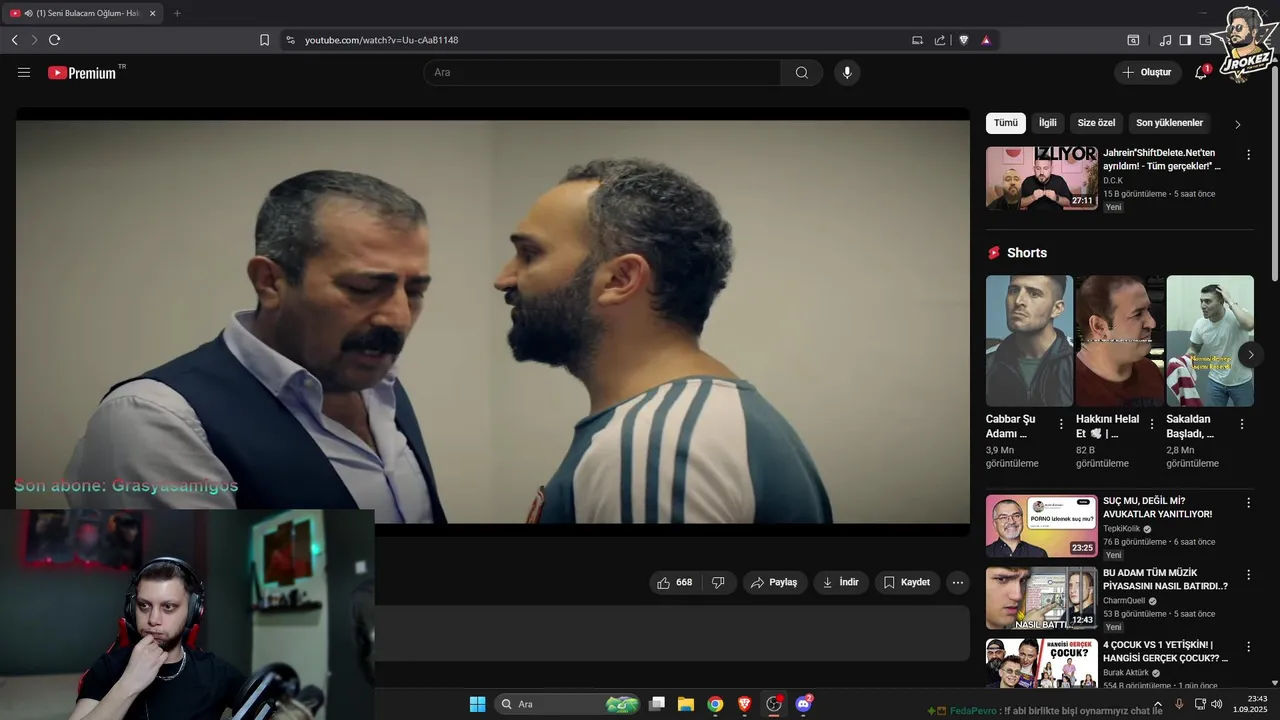
Task: Click the Paylaş share button
Action: [x=775, y=582]
